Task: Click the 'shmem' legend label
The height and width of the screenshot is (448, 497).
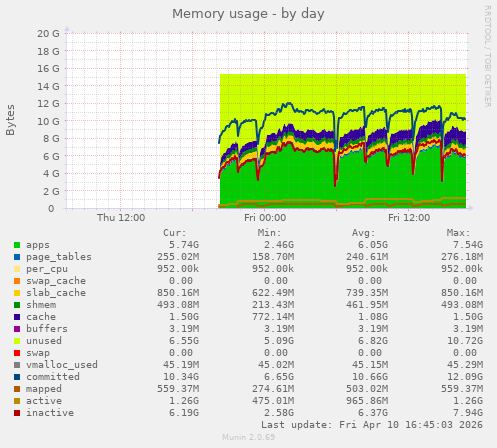Action: [x=41, y=305]
